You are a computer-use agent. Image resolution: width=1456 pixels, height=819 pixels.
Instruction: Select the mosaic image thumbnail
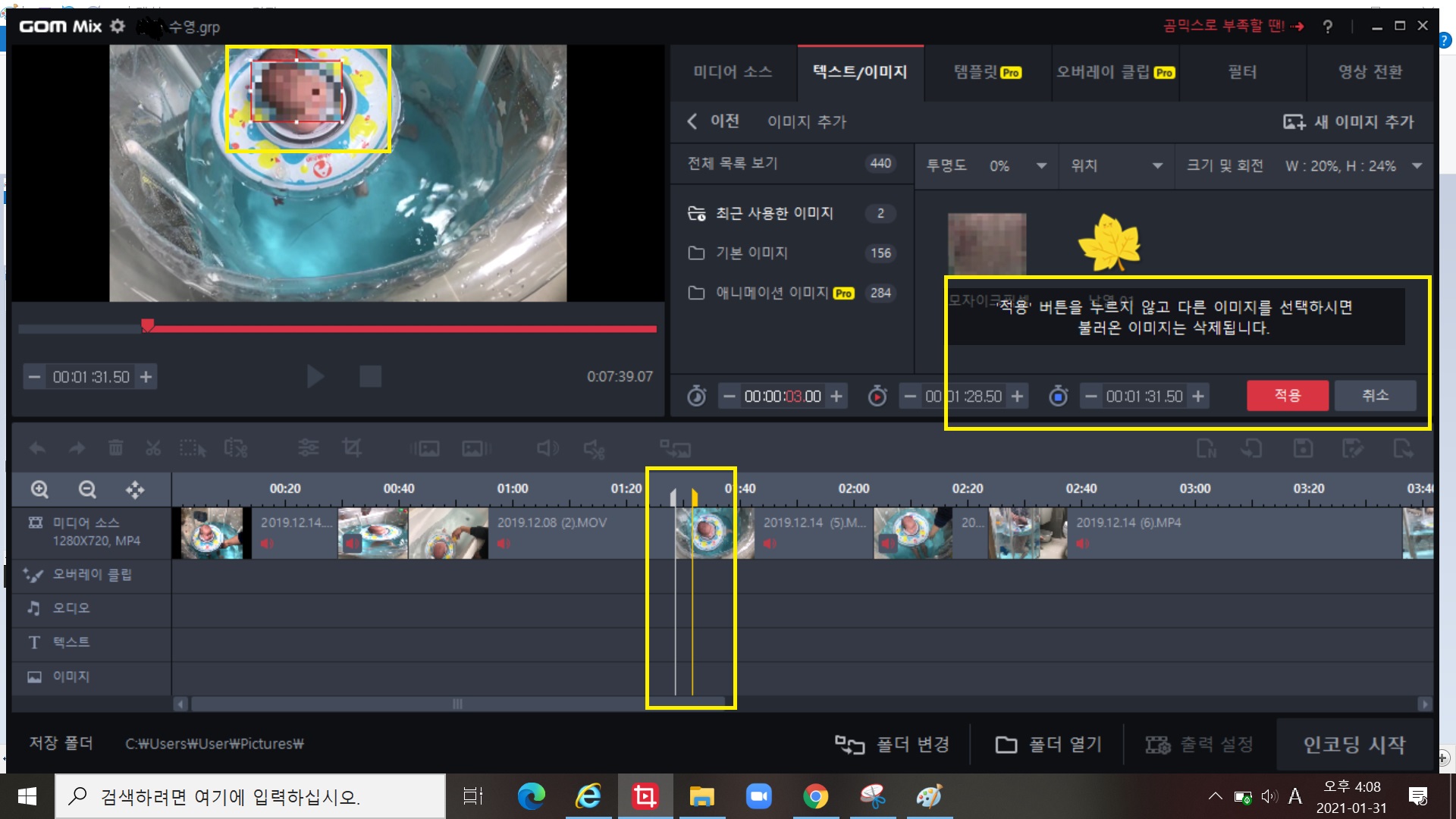click(987, 244)
